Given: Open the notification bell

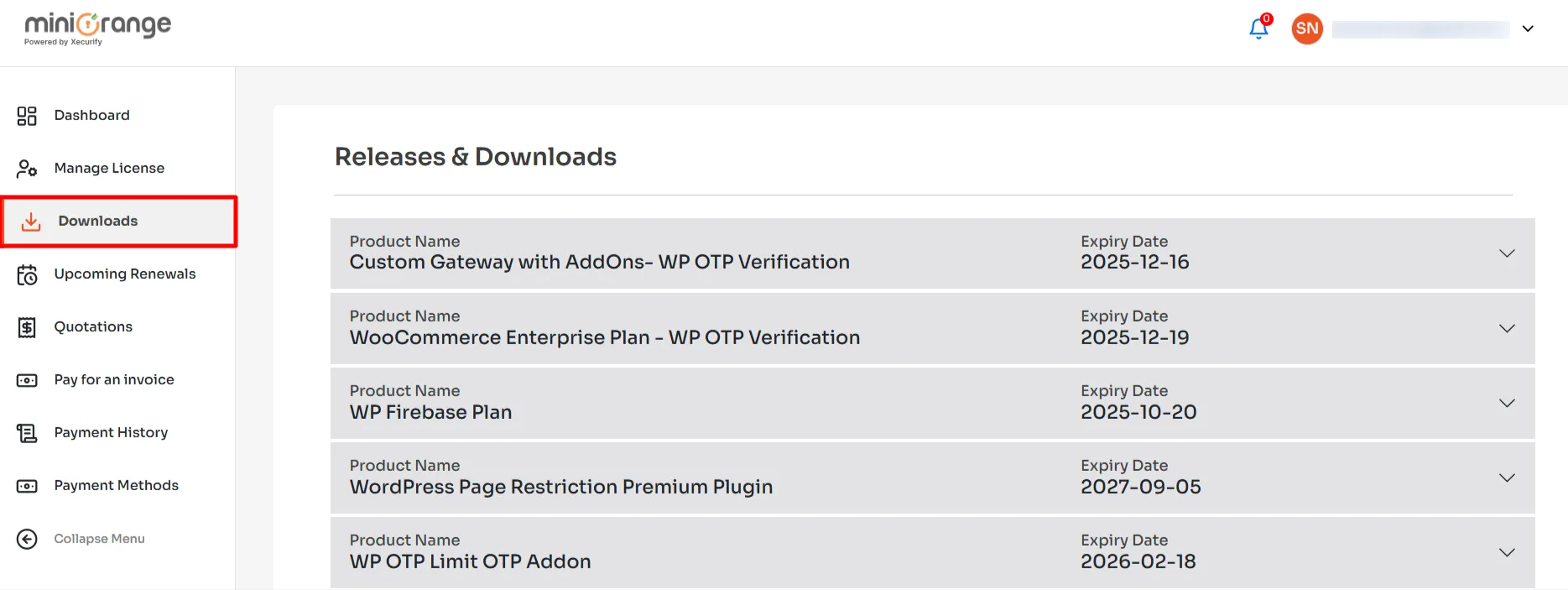Looking at the screenshot, I should tap(1258, 29).
